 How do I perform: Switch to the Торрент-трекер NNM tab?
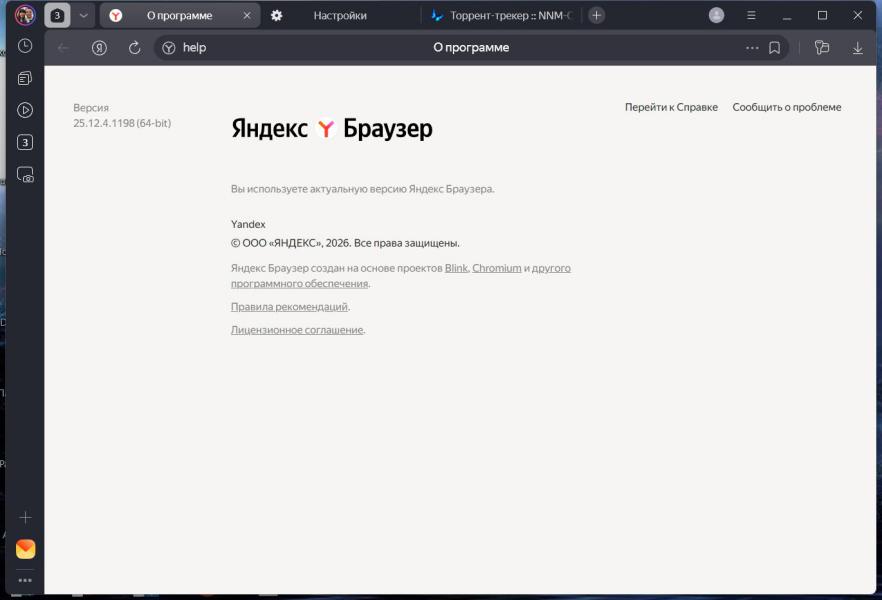click(500, 15)
